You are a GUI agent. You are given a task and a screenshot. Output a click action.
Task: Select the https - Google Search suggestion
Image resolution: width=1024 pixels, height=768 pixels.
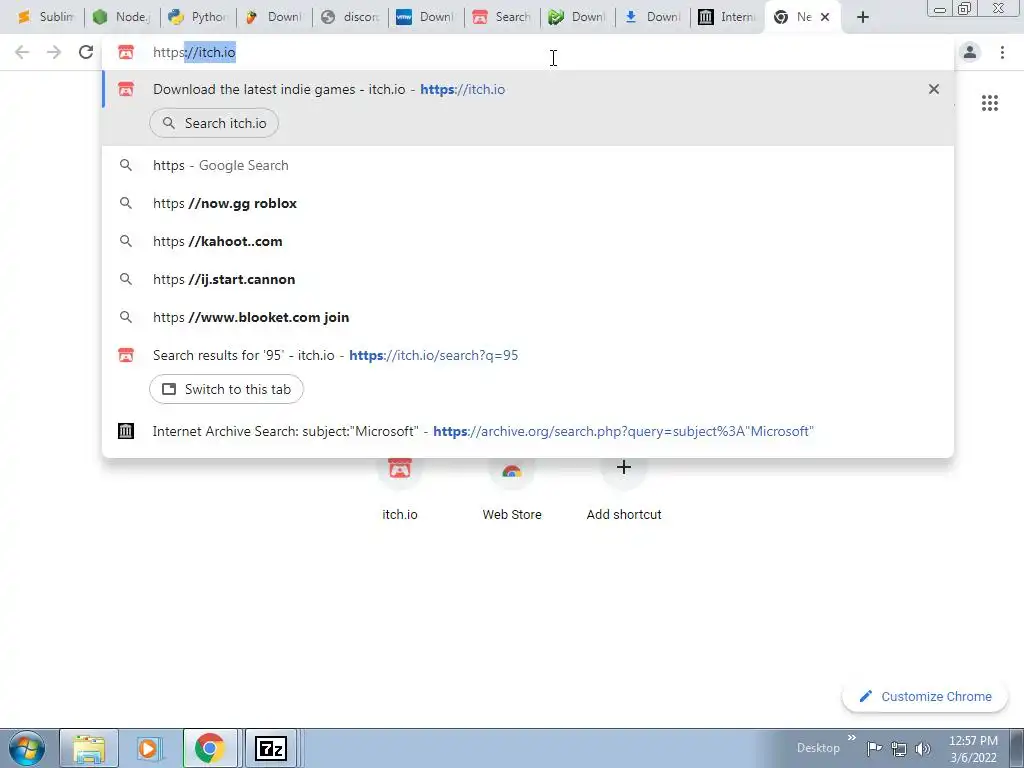pos(528,165)
